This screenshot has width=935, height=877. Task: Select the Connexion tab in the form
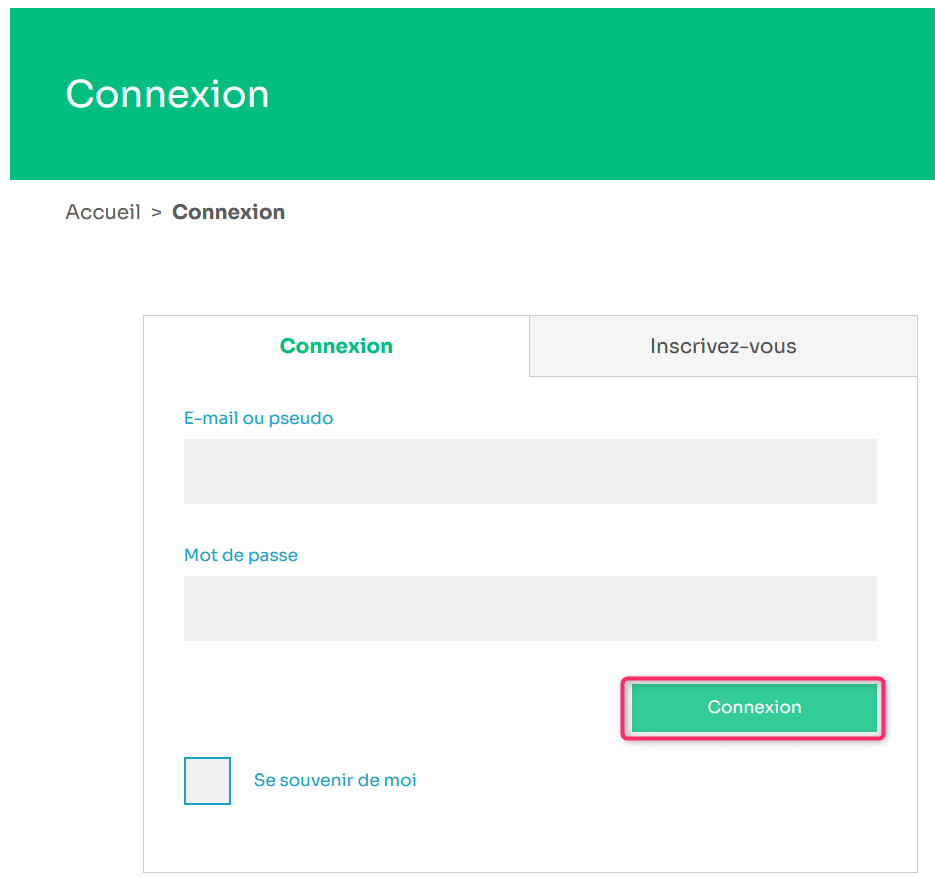click(336, 346)
